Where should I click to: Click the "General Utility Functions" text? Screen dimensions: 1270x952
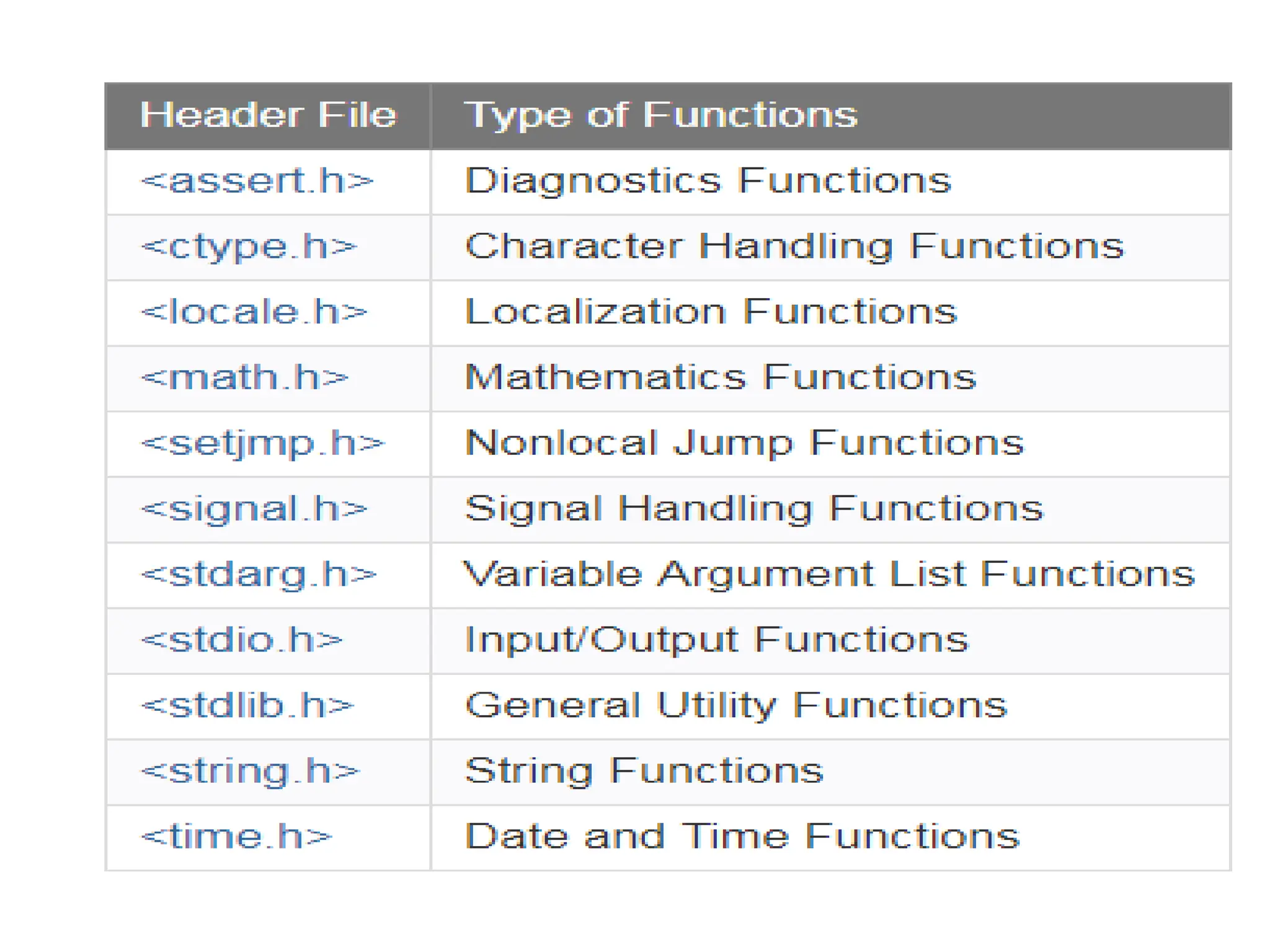(x=736, y=706)
